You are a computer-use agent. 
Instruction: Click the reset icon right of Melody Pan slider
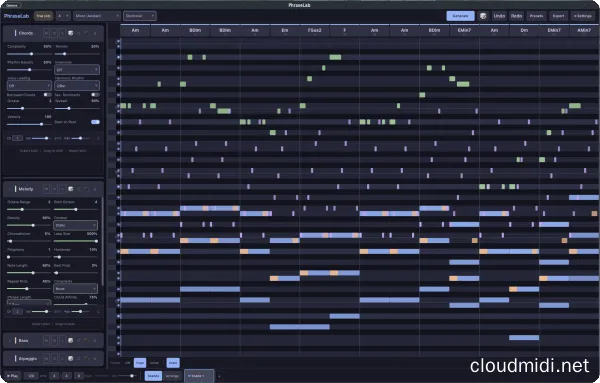click(98, 312)
